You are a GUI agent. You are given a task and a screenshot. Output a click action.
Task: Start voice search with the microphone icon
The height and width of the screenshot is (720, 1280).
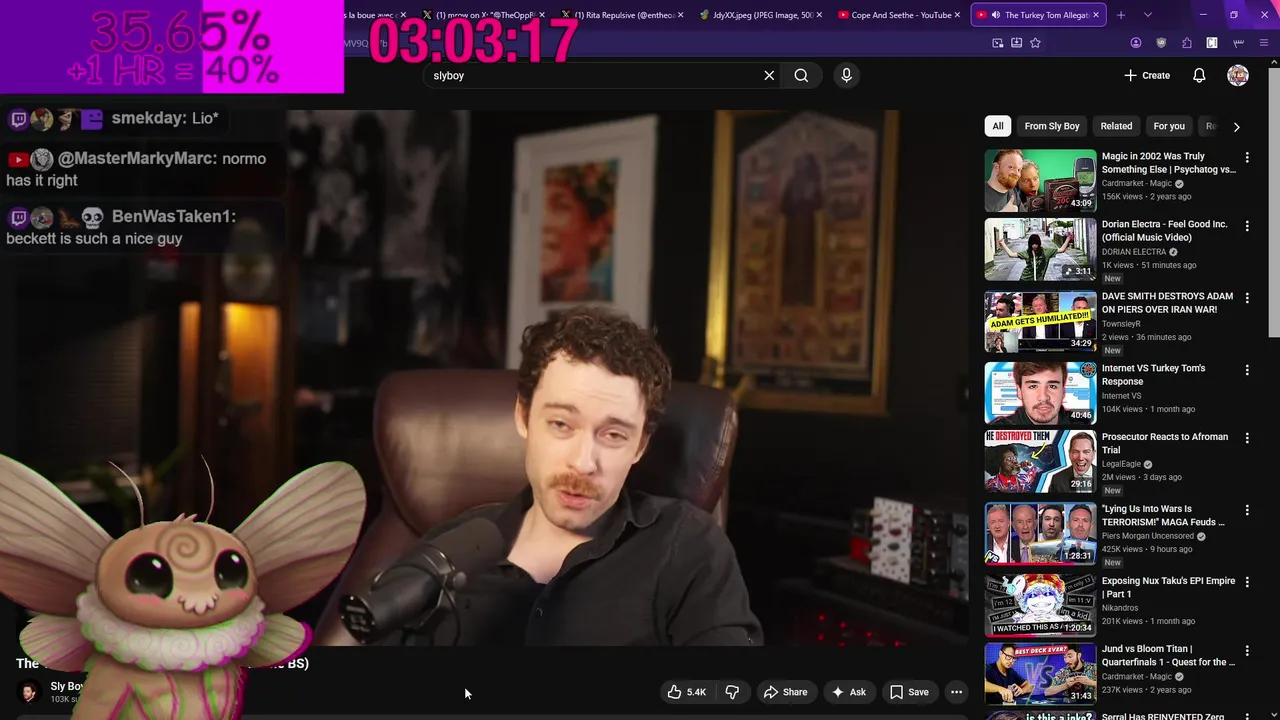(x=846, y=75)
